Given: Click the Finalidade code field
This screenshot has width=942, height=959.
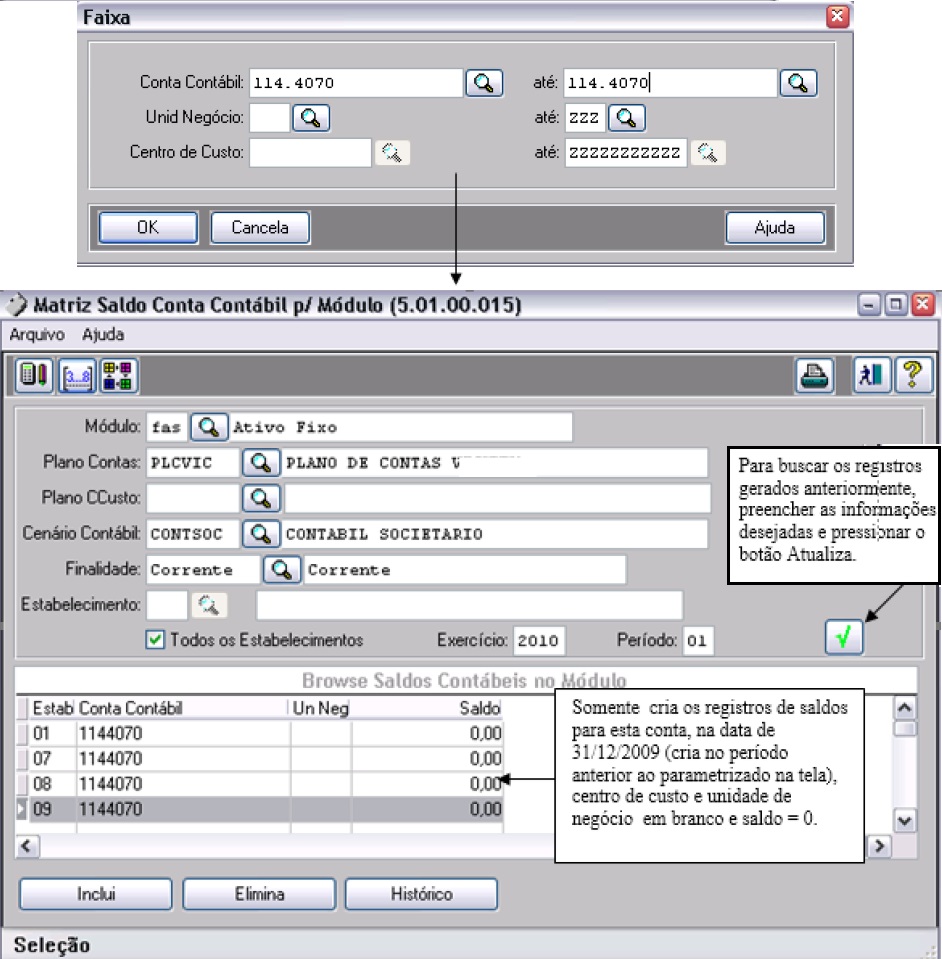Looking at the screenshot, I should click(x=203, y=569).
